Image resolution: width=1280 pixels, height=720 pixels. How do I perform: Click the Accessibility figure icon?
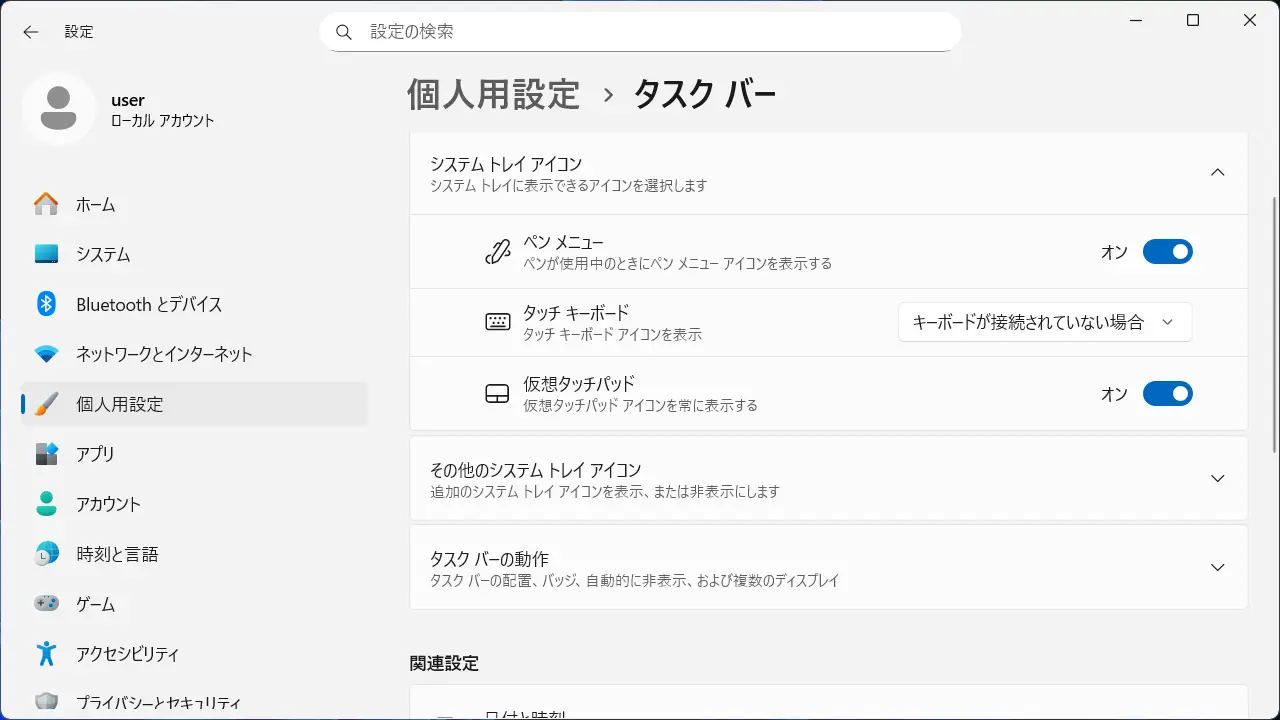tap(46, 654)
